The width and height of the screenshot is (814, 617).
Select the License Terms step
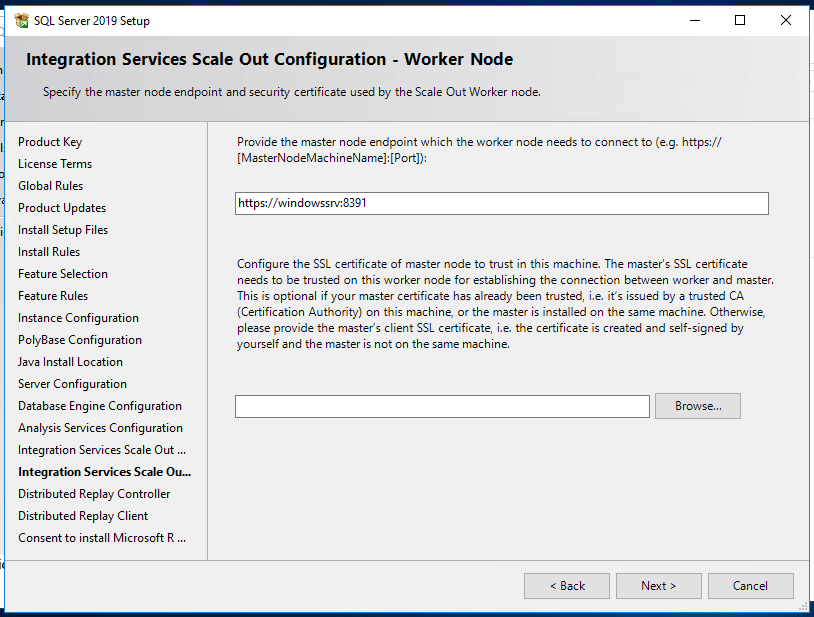(55, 164)
